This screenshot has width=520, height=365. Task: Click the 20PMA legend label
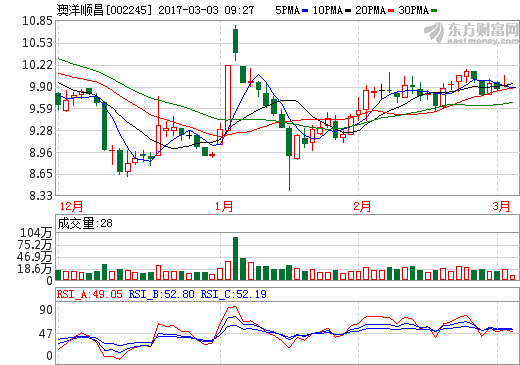[x=370, y=10]
